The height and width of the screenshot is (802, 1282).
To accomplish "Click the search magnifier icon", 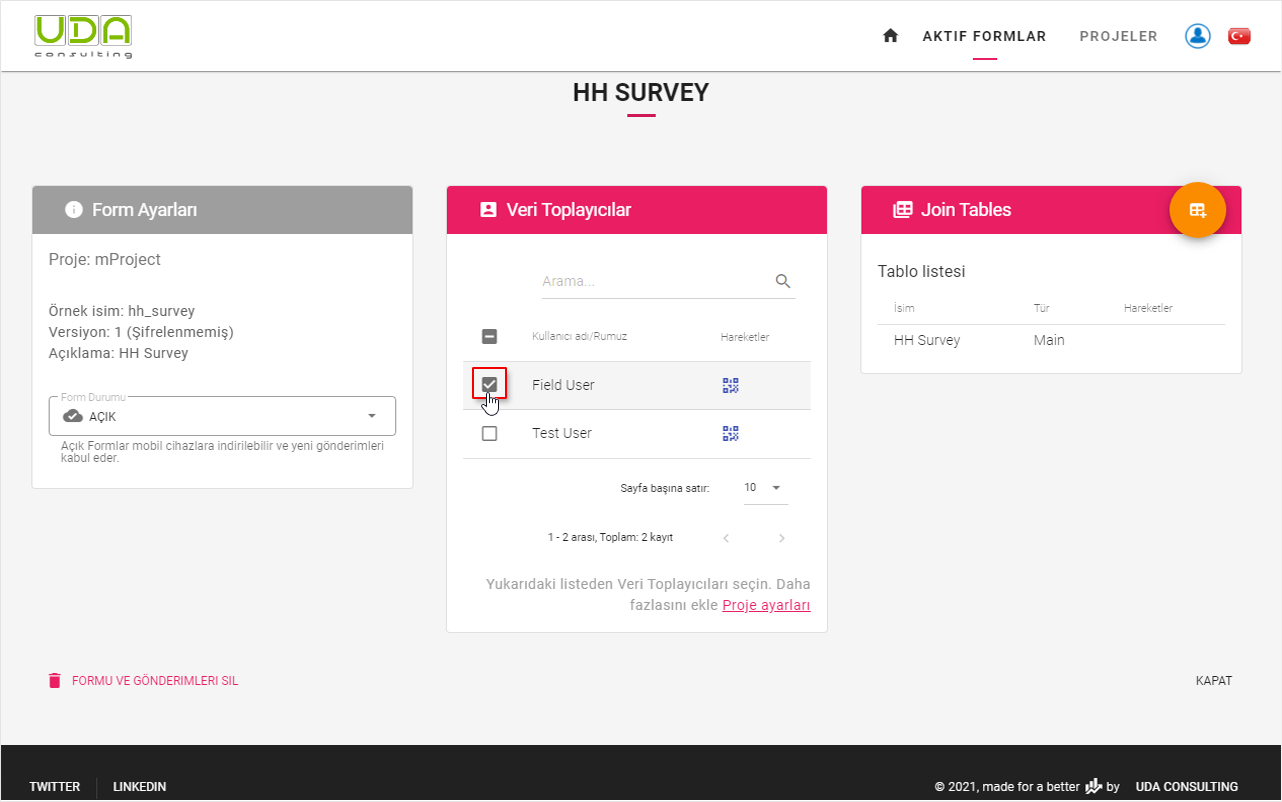I will (x=783, y=281).
